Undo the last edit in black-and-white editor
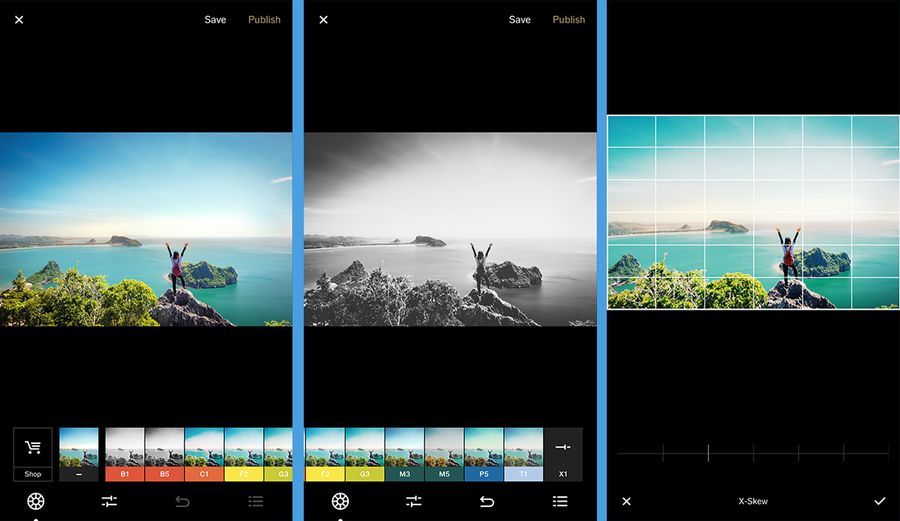 487,501
